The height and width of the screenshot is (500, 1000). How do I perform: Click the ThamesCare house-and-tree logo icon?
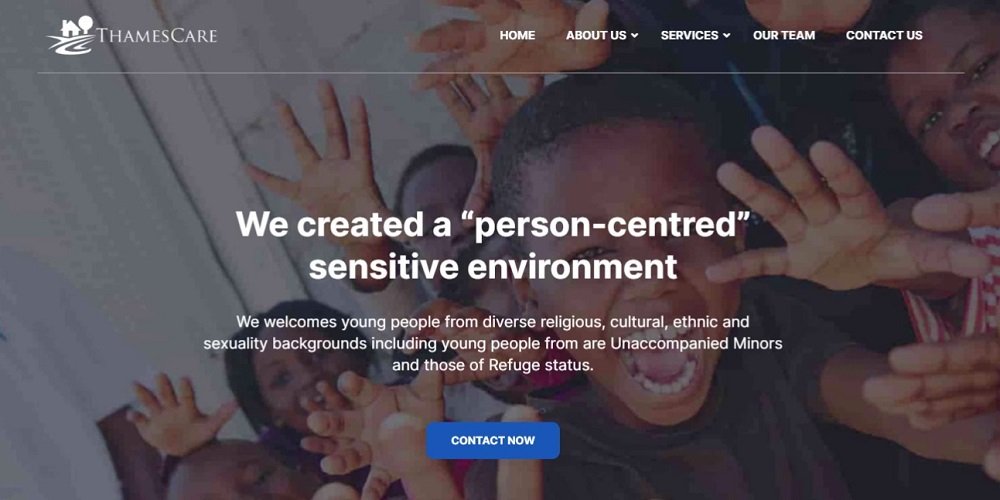(71, 35)
